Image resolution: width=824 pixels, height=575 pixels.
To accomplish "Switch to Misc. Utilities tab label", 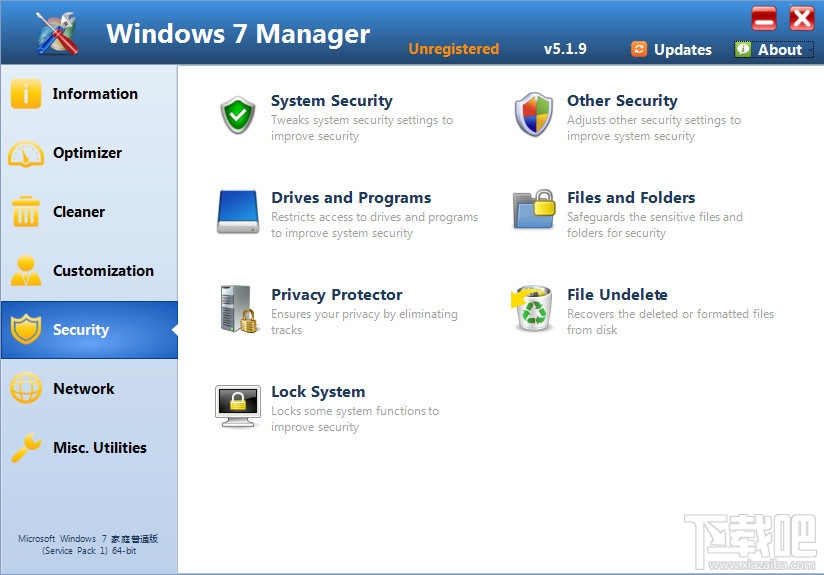I will pyautogui.click(x=100, y=447).
